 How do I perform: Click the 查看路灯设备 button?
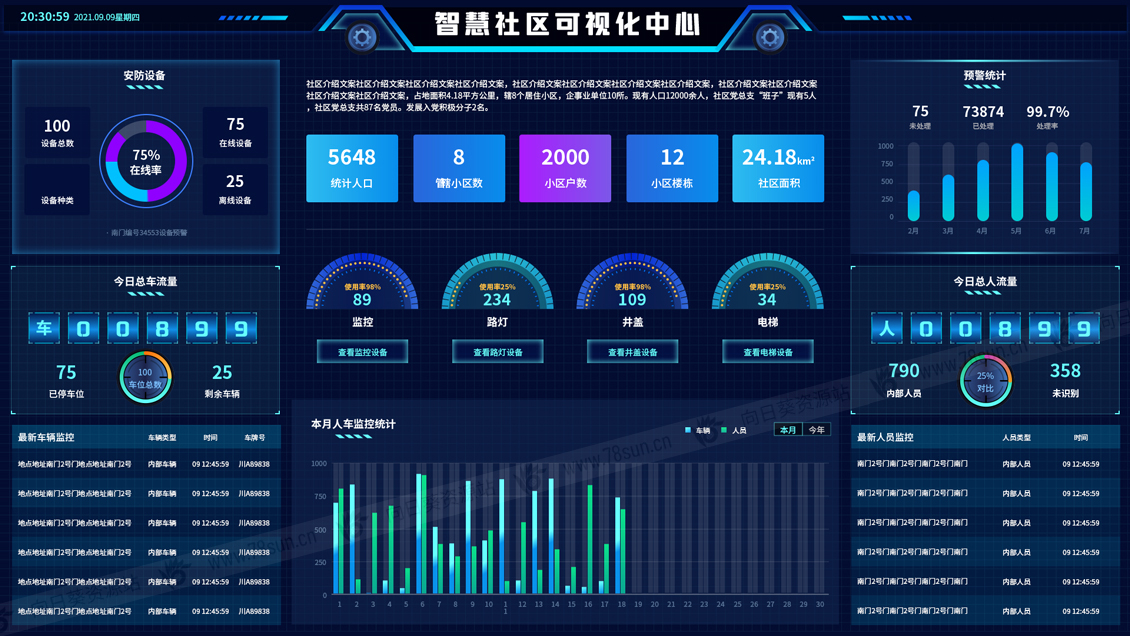pos(497,352)
